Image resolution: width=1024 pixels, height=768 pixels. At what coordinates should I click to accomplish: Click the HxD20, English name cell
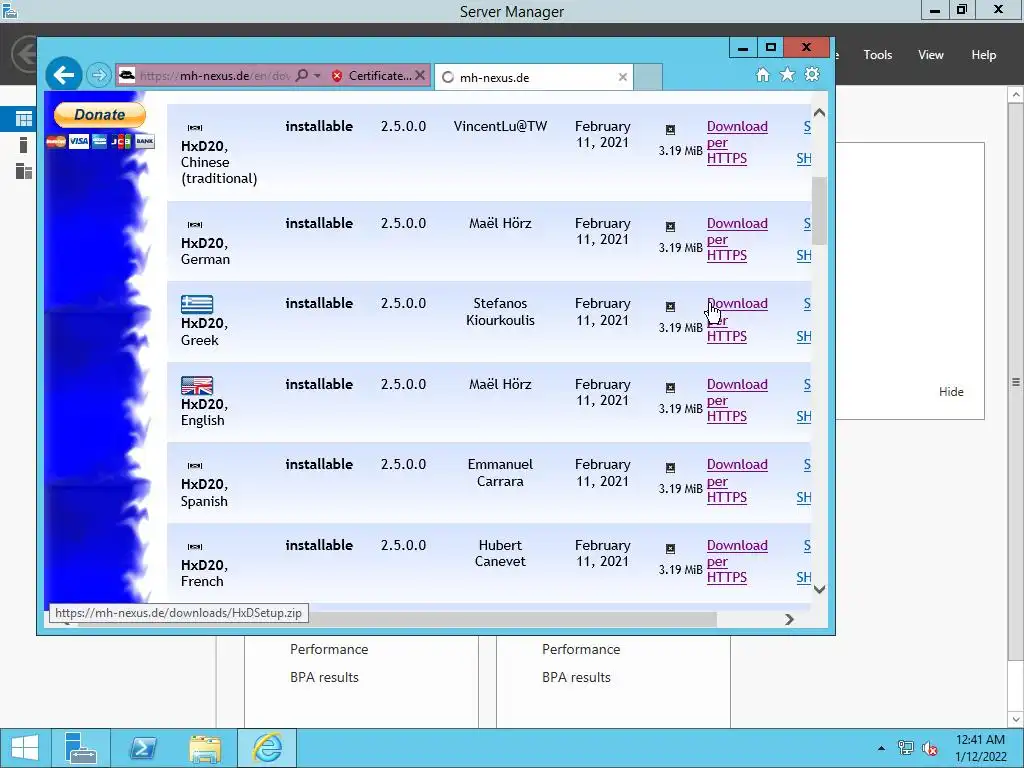coord(204,412)
